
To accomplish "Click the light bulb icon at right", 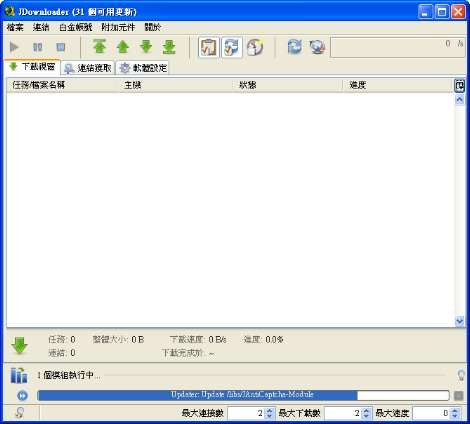I will pyautogui.click(x=461, y=376).
